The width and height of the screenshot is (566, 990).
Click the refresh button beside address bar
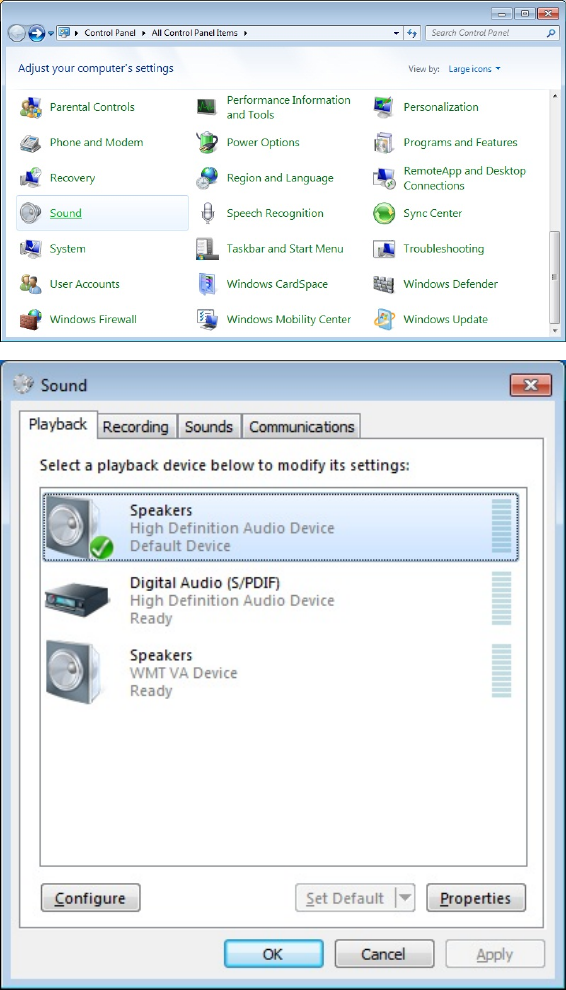(x=412, y=33)
